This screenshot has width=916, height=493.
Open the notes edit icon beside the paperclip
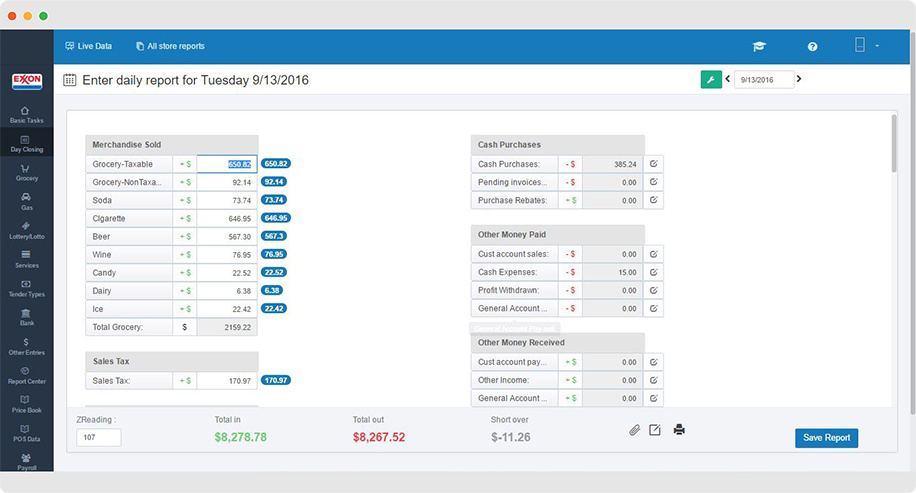click(x=655, y=430)
